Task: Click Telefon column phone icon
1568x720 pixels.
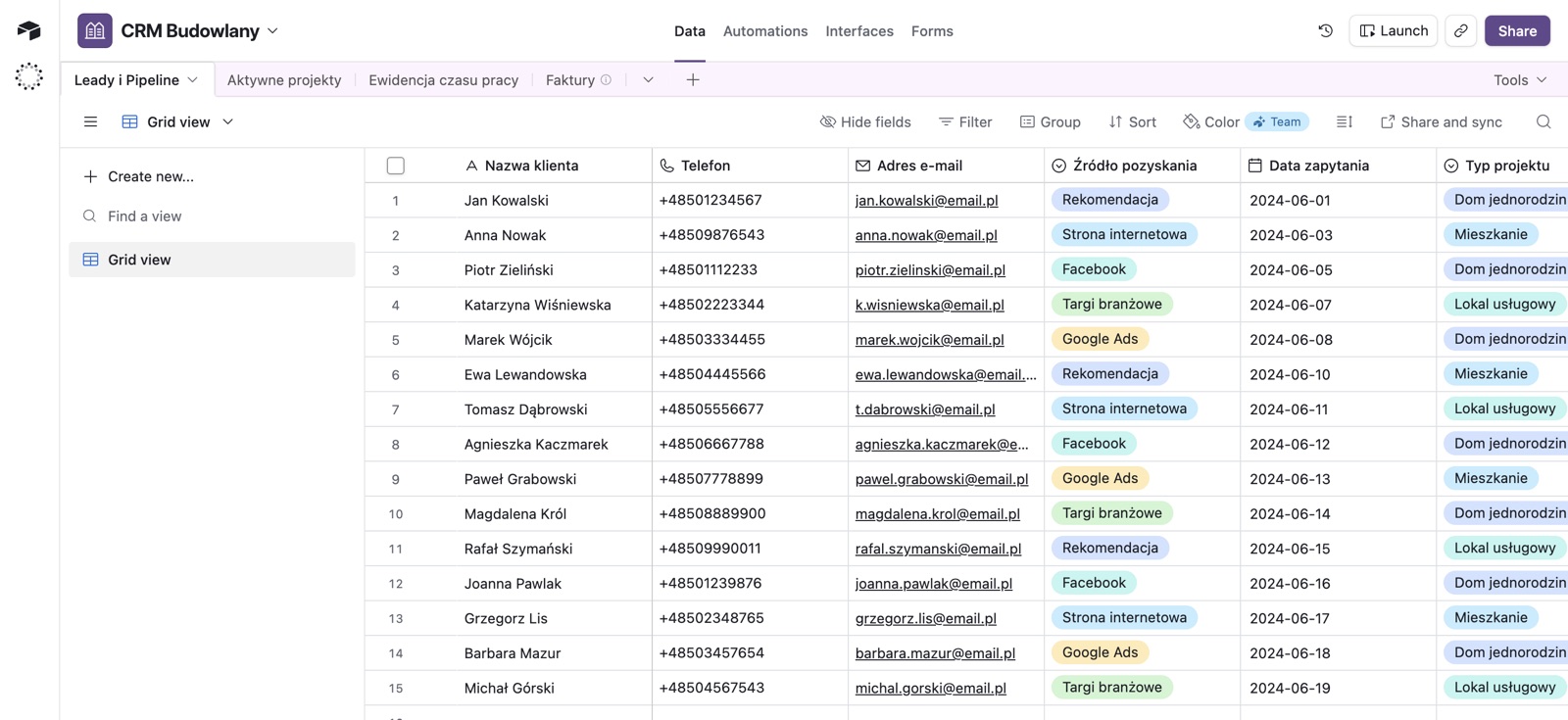Action: click(x=666, y=166)
